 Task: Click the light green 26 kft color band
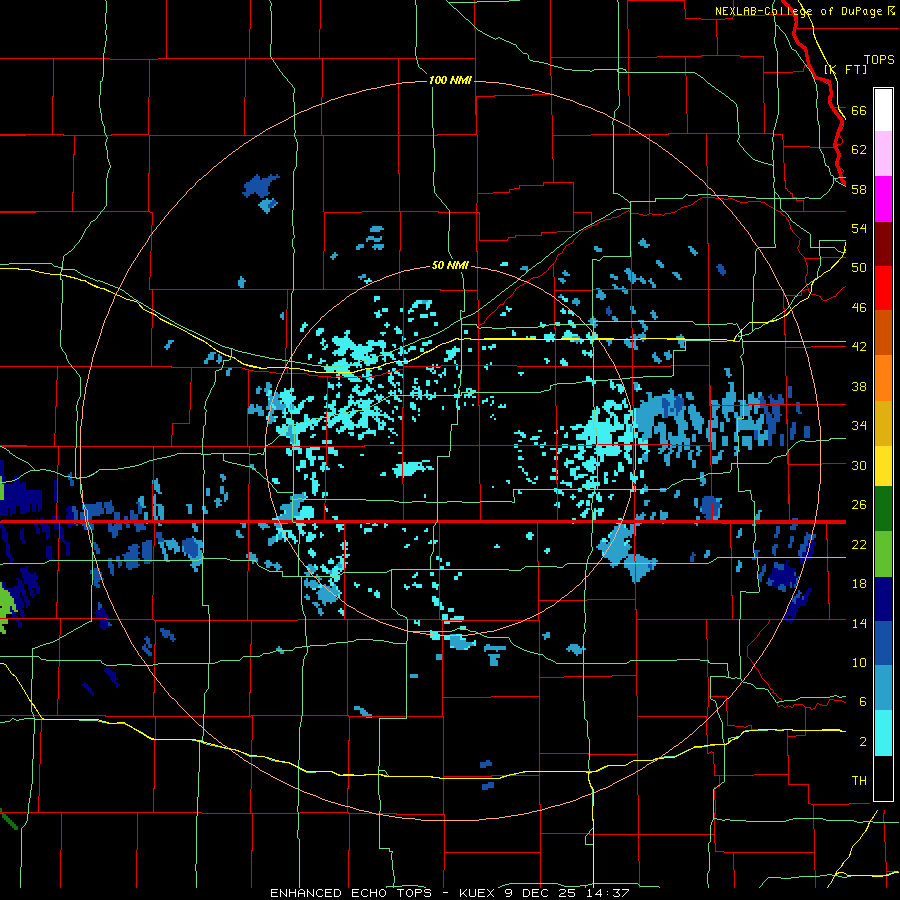click(883, 554)
